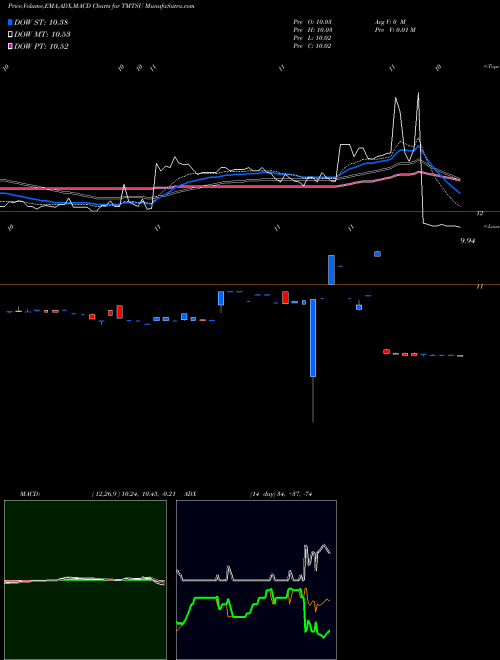The height and width of the screenshot is (660, 500).
Task: Click the 'Pre O: 10.03' value
Action: click(312, 21)
